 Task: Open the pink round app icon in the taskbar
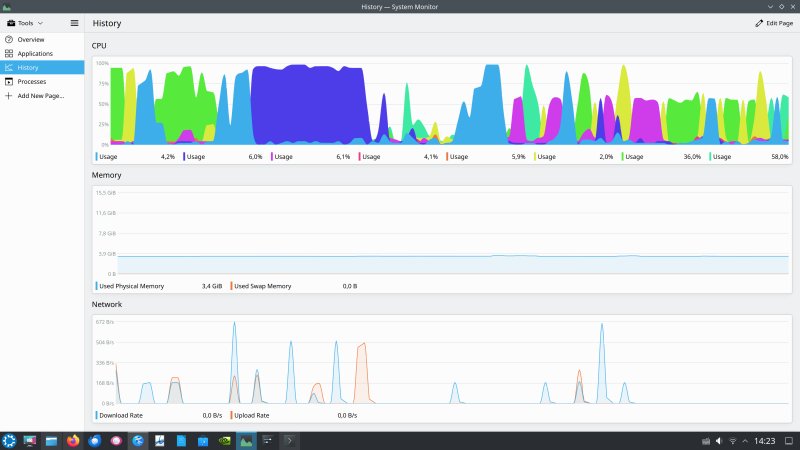point(116,441)
